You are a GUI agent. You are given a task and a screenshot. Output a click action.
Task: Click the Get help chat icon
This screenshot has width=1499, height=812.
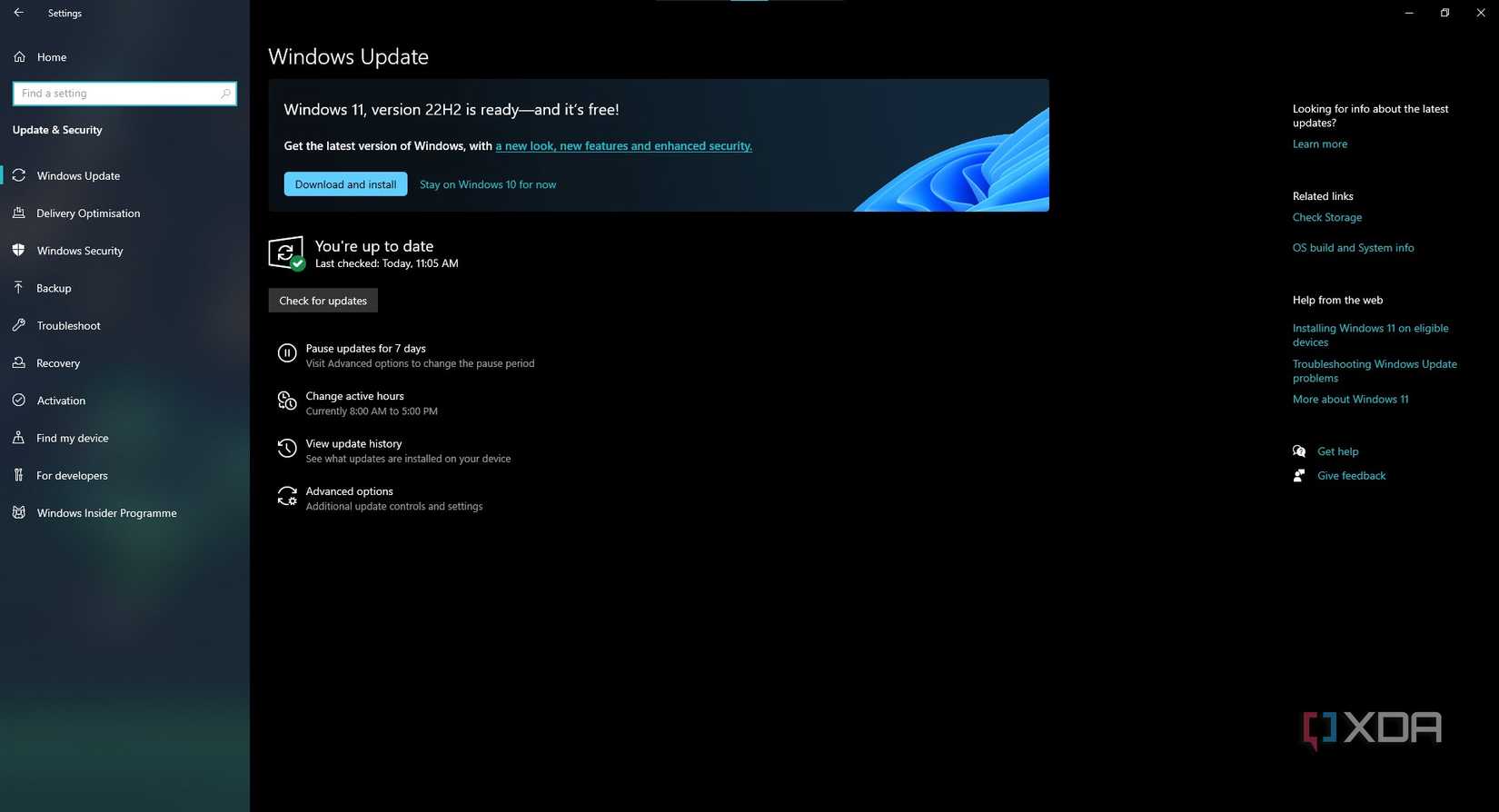[x=1299, y=451]
